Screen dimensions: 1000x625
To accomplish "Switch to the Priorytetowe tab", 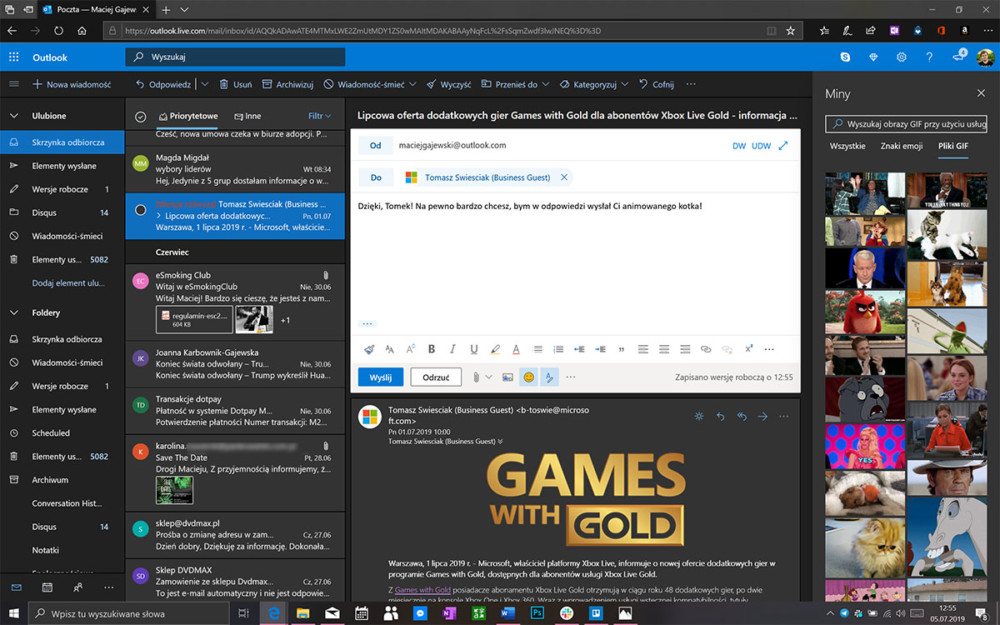I will (188, 116).
